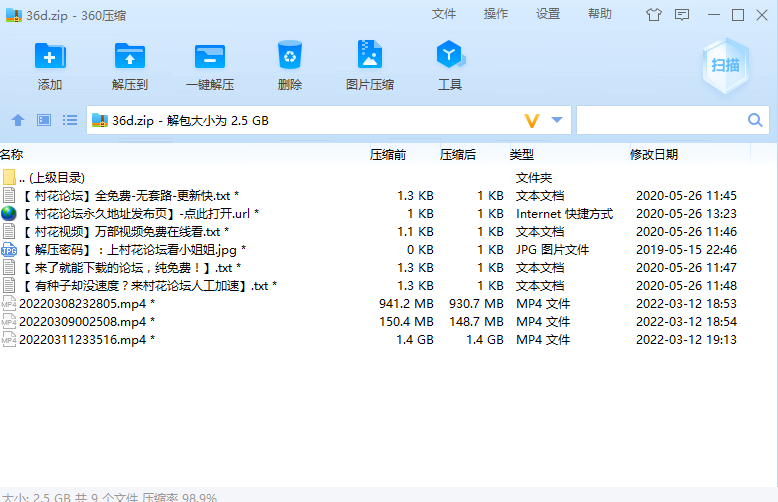Sort files by 名称 column header
778x502 pixels.
tap(12, 154)
